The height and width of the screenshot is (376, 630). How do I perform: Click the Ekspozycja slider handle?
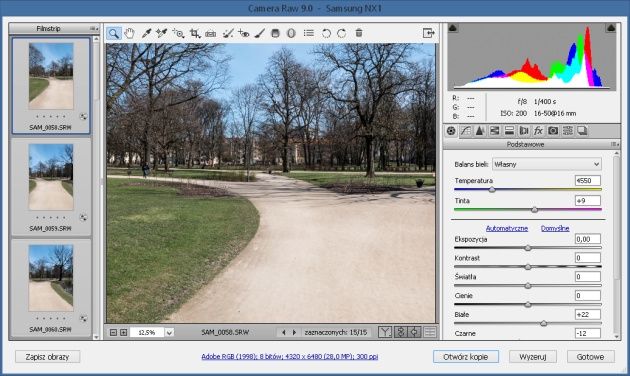(x=528, y=248)
